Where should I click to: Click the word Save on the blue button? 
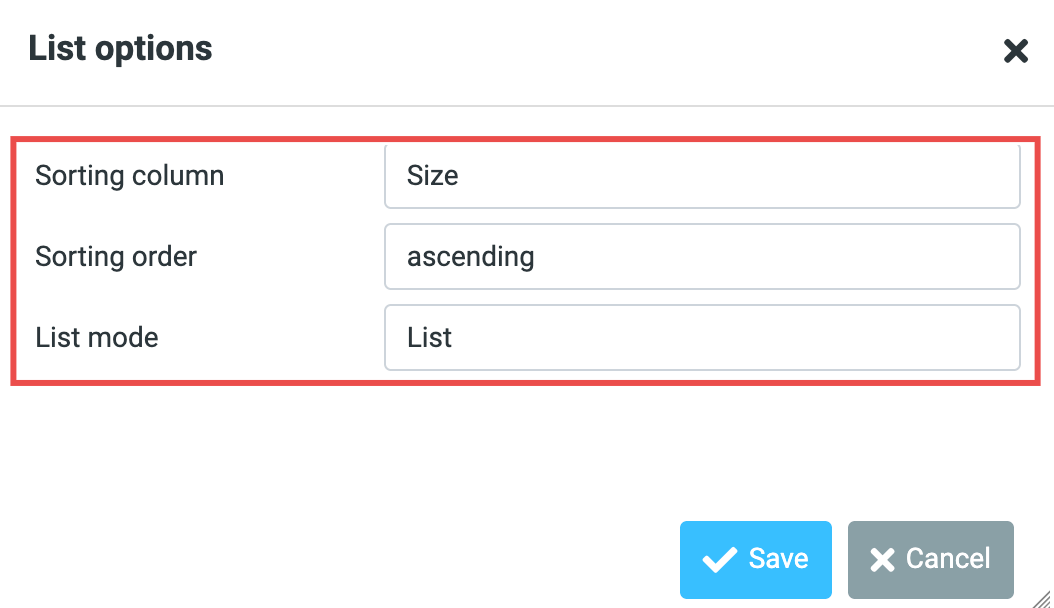pos(779,559)
